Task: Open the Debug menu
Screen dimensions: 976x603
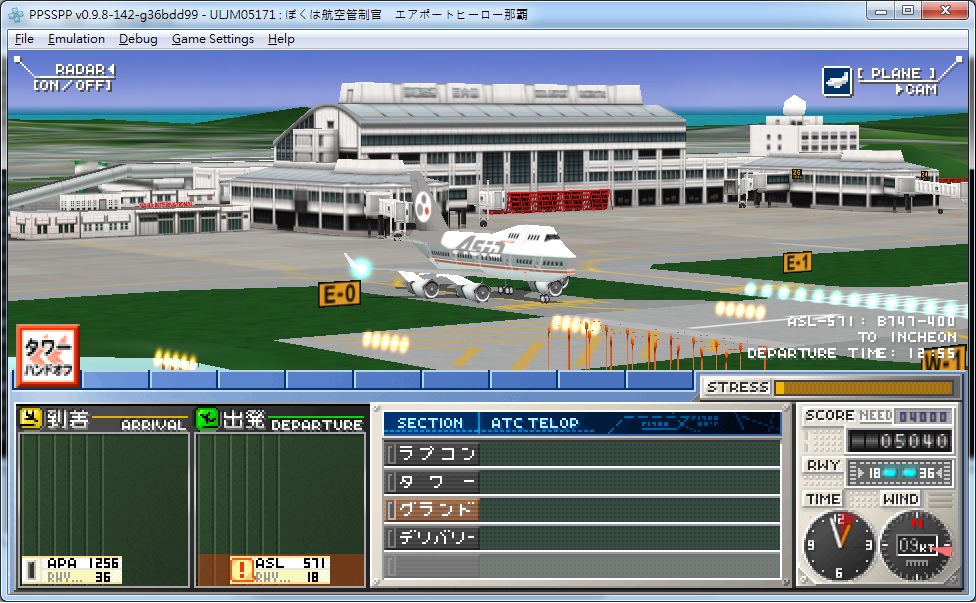Action: 138,39
